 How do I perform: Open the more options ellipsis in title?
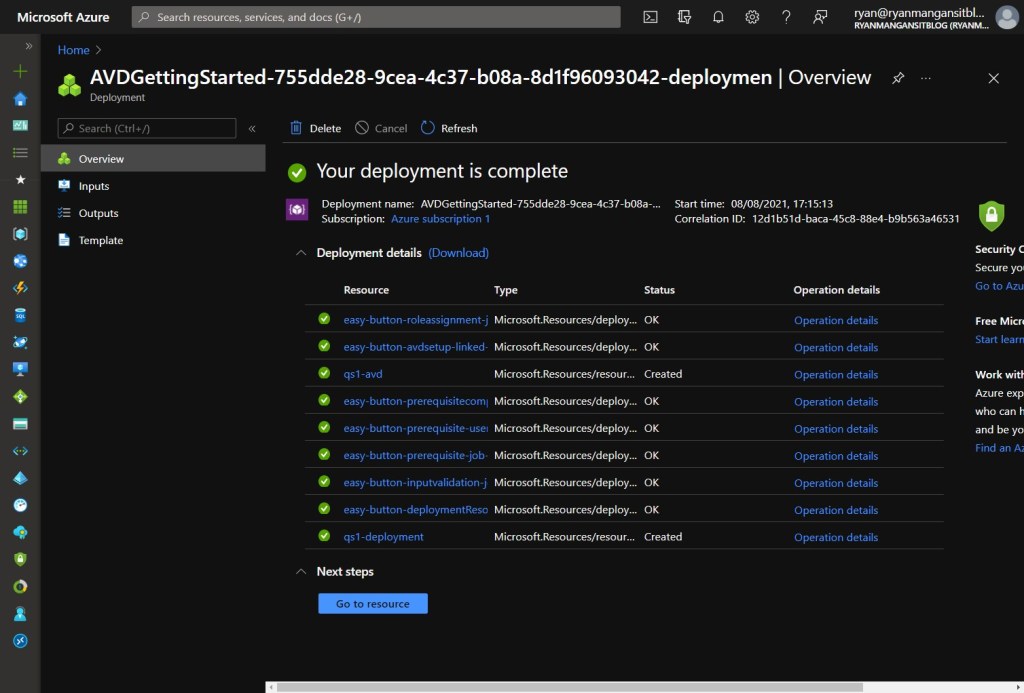[925, 78]
